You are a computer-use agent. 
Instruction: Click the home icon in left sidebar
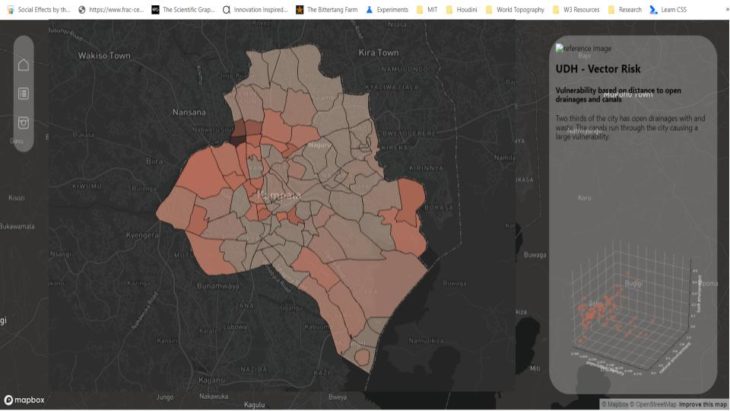tap(23, 65)
